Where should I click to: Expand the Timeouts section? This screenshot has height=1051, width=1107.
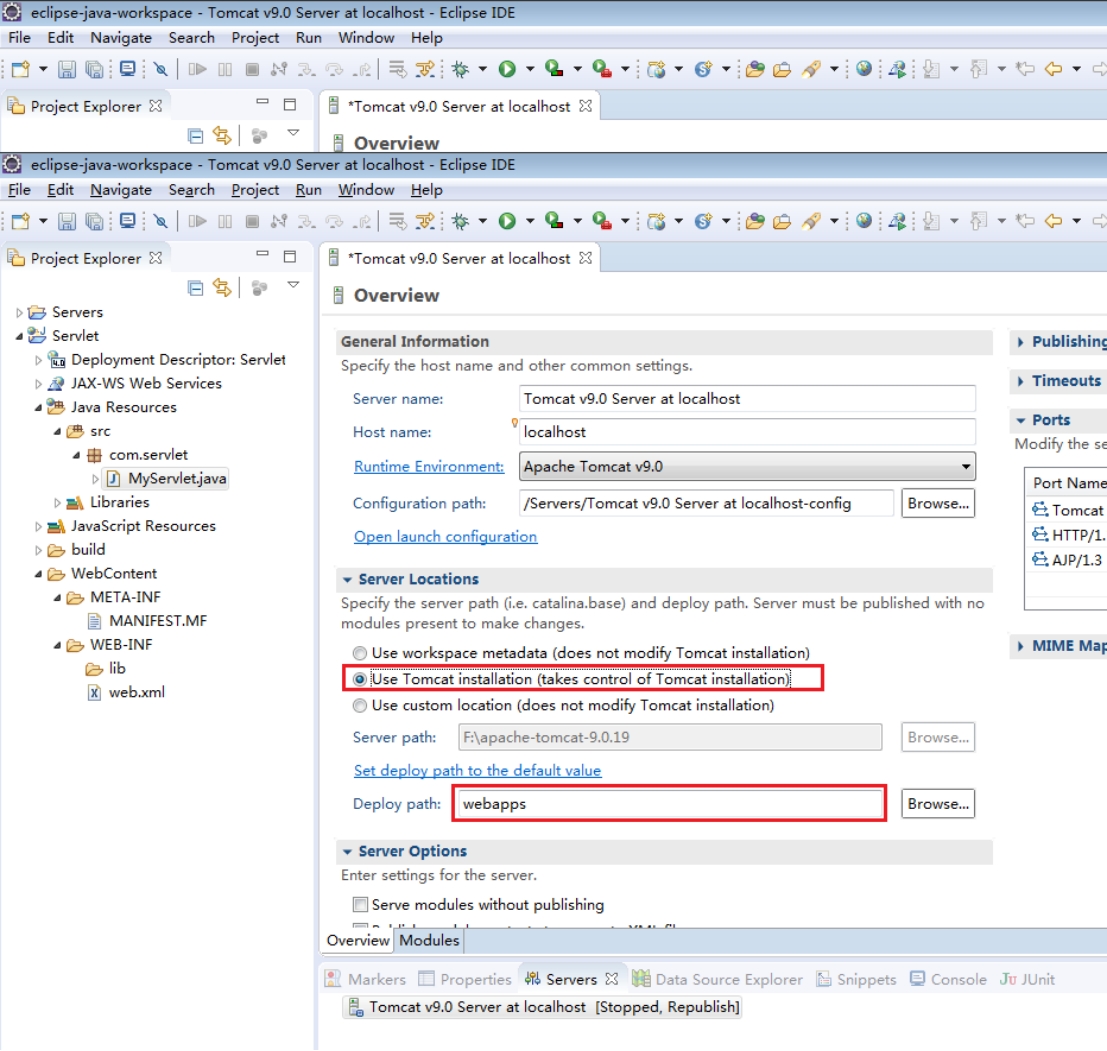tap(1020, 381)
